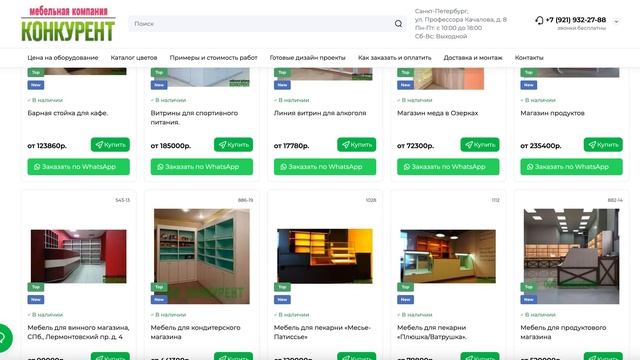Open Мебель для продуктового магазина title link
The width and height of the screenshot is (640, 360).
563,332
